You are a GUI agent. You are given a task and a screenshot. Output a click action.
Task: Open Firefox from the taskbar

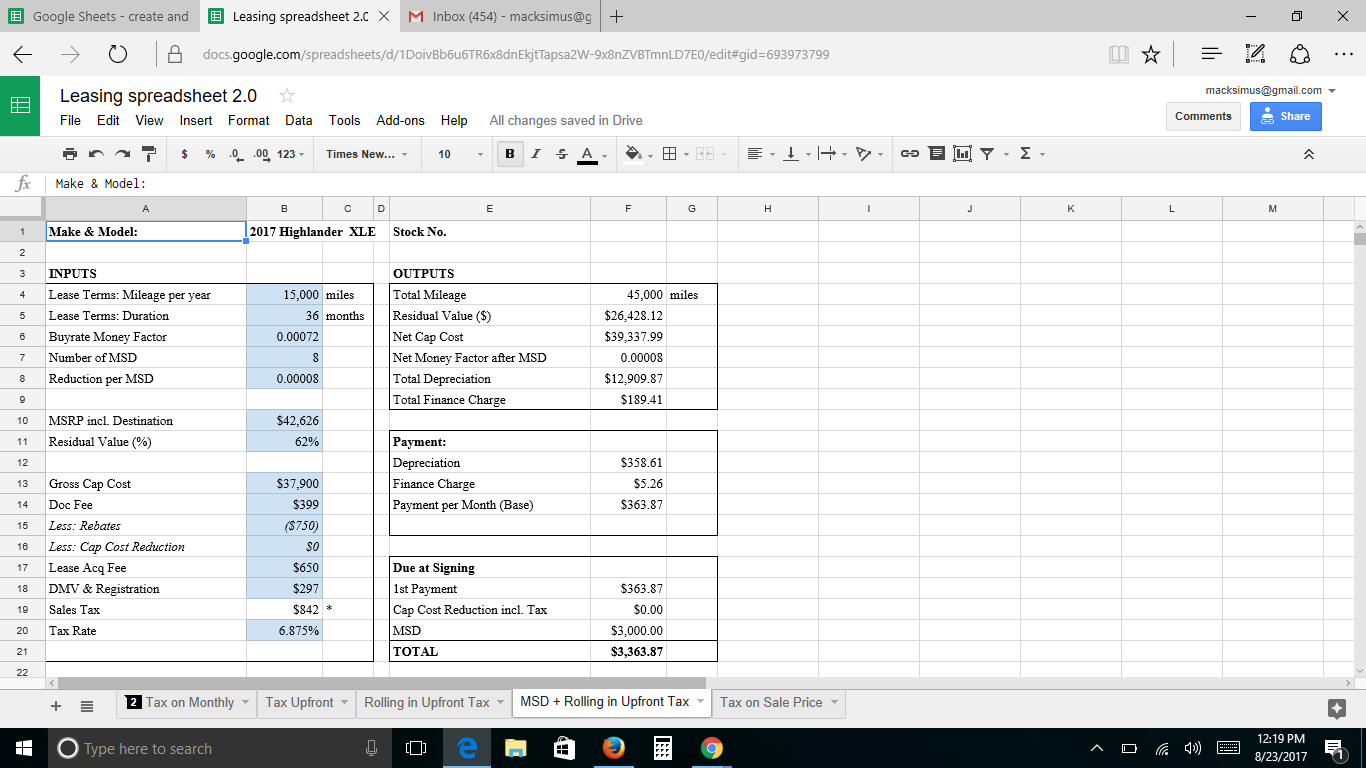point(613,748)
